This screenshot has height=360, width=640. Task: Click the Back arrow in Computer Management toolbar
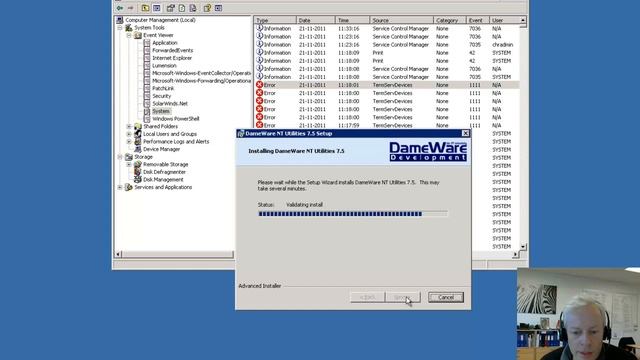click(120, 8)
